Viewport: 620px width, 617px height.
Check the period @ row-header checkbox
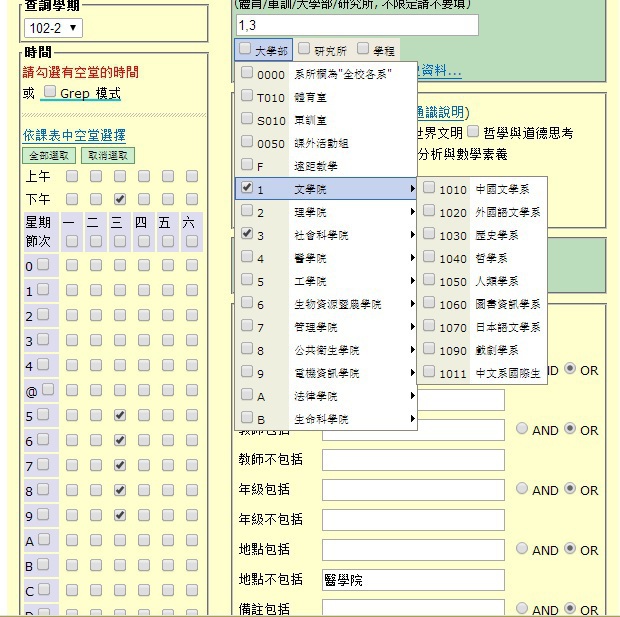(48, 389)
